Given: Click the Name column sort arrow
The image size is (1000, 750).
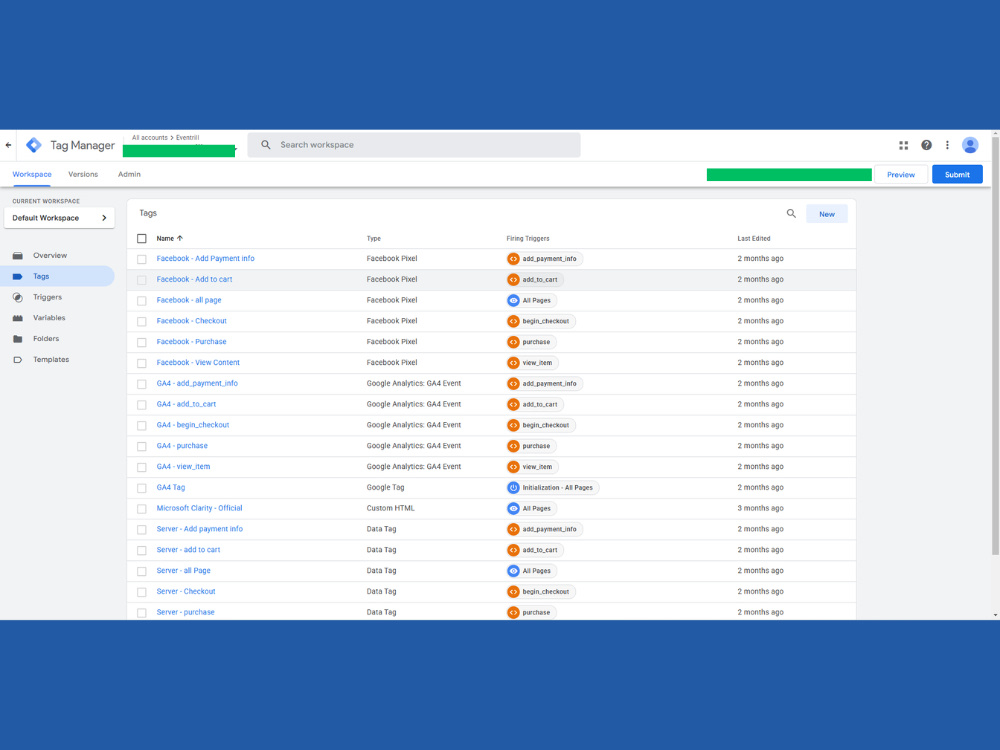Looking at the screenshot, I should [x=180, y=239].
